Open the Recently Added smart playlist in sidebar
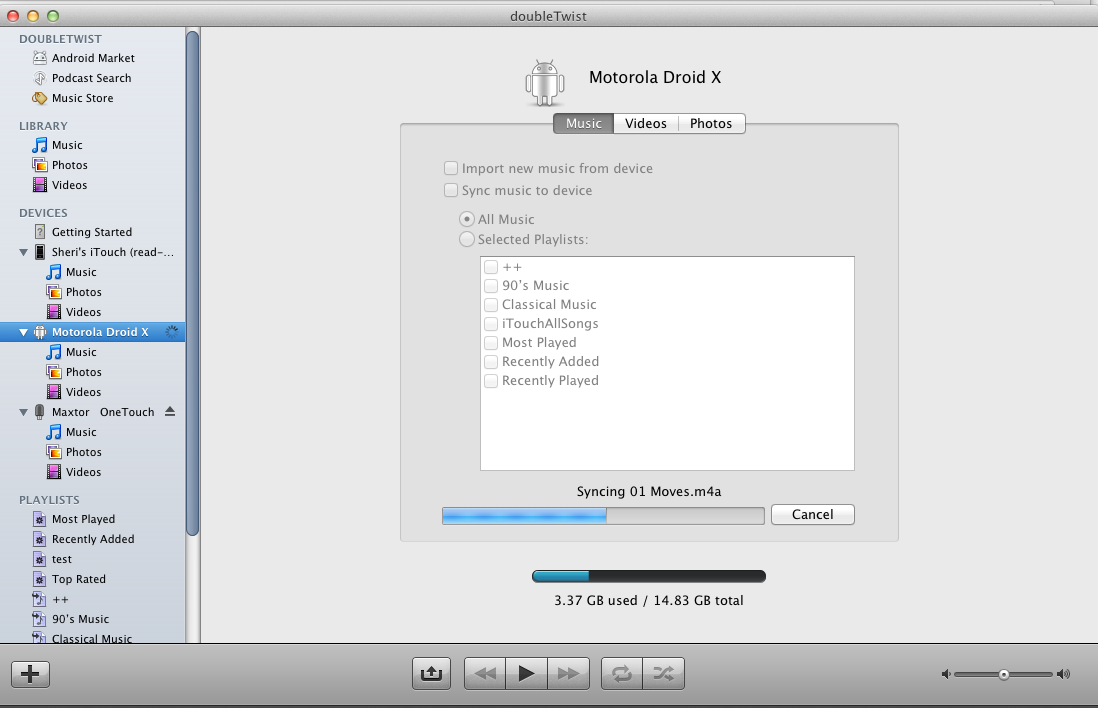The image size is (1098, 708). point(84,539)
